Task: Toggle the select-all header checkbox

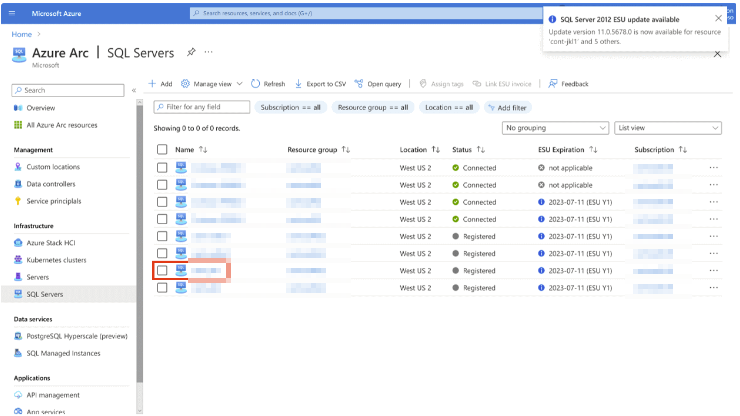Action: (x=162, y=150)
